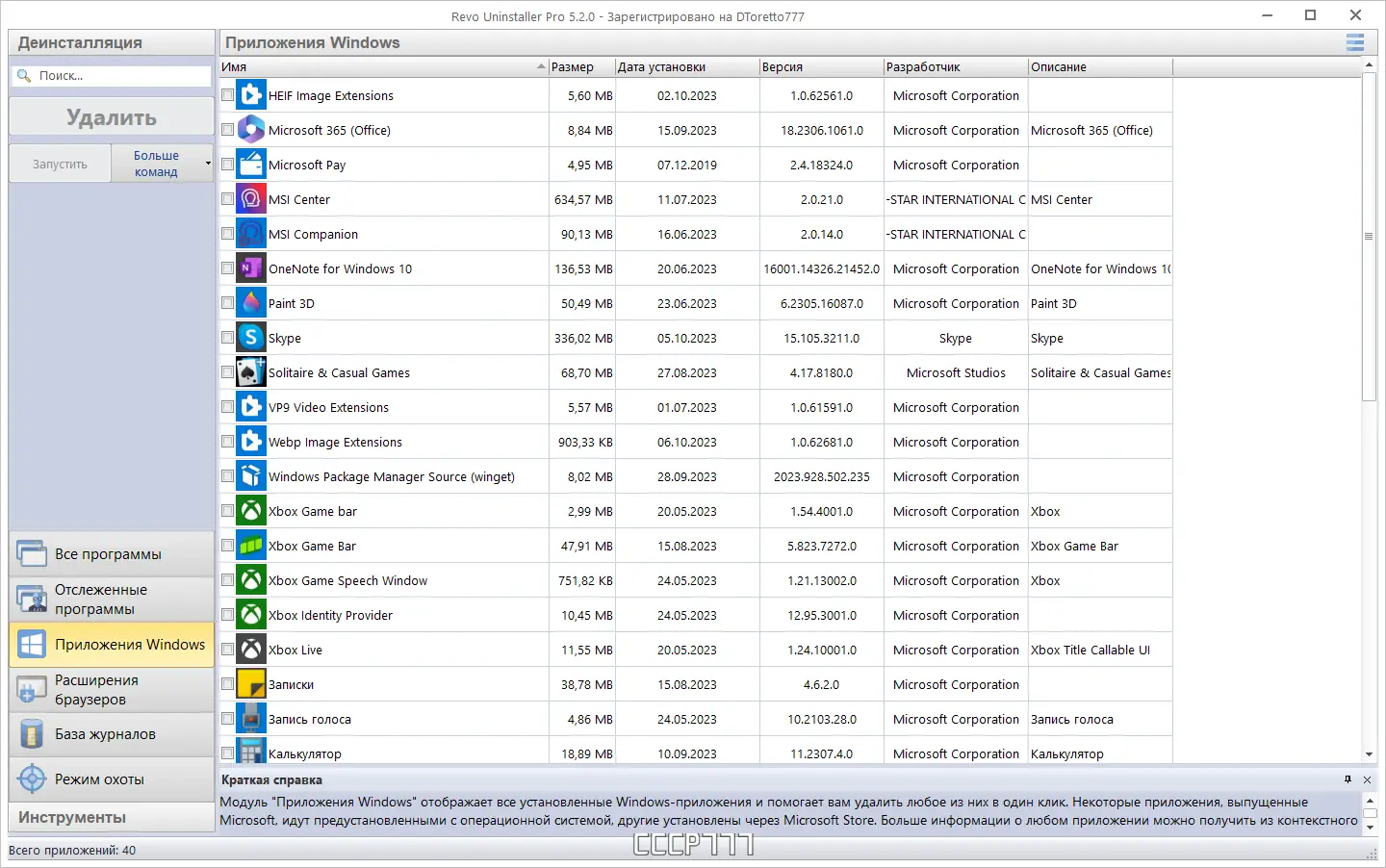The width and height of the screenshot is (1386, 868).
Task: Select the Microsoft Pay checkbox
Action: [227, 165]
